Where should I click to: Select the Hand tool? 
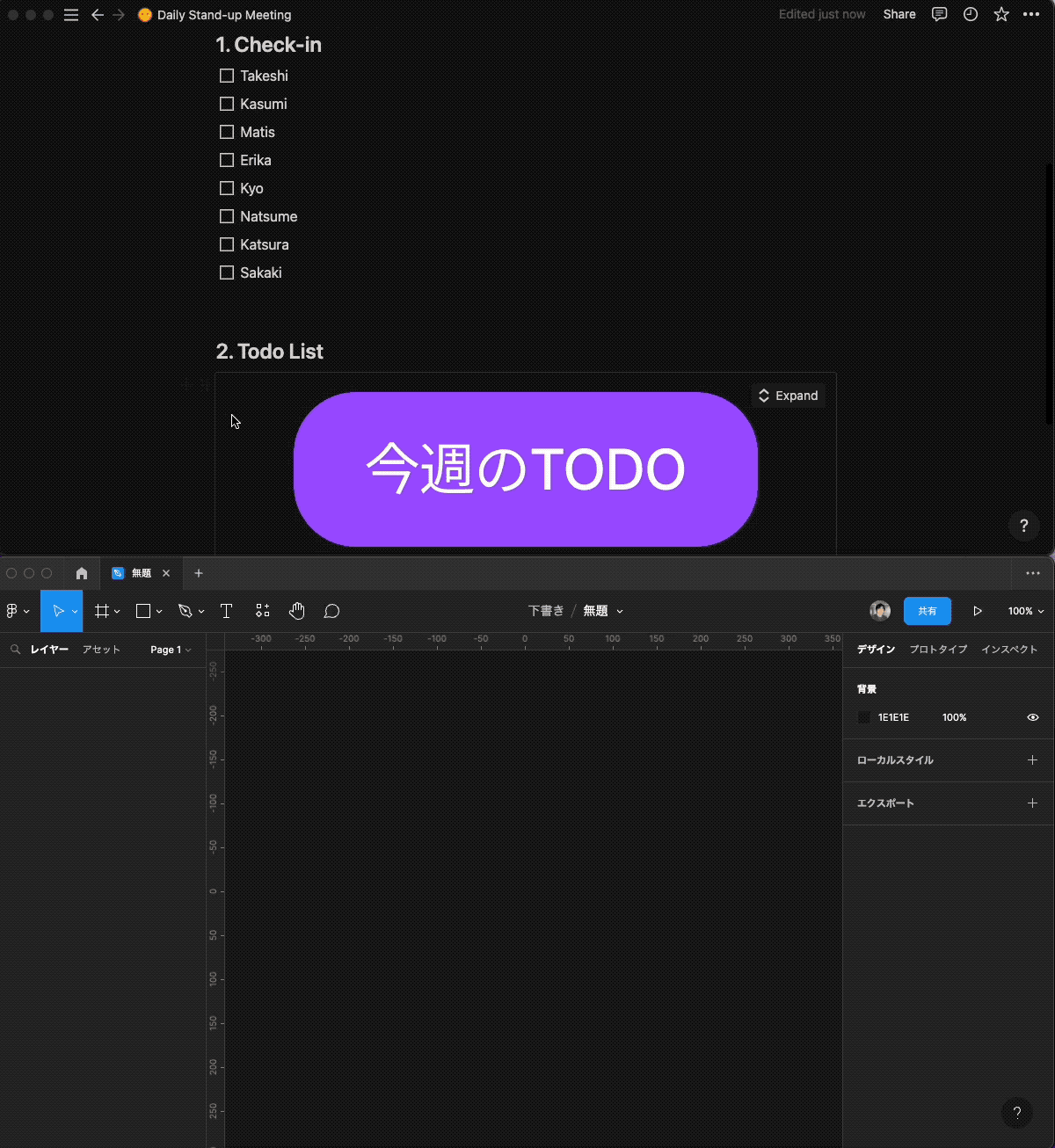click(297, 611)
